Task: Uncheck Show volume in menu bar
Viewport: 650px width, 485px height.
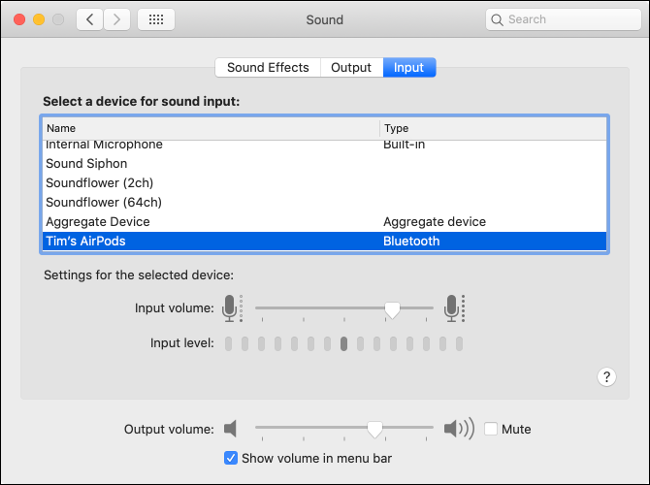Action: 232,458
